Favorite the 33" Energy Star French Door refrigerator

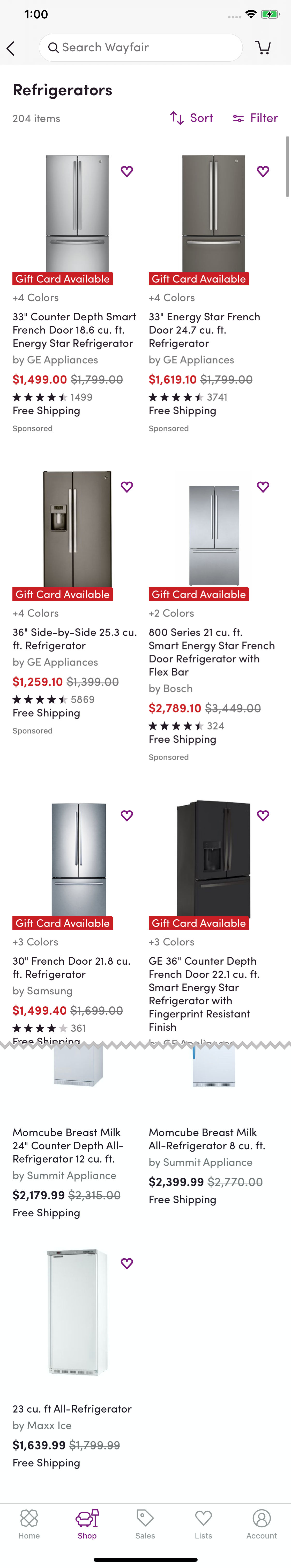(263, 172)
